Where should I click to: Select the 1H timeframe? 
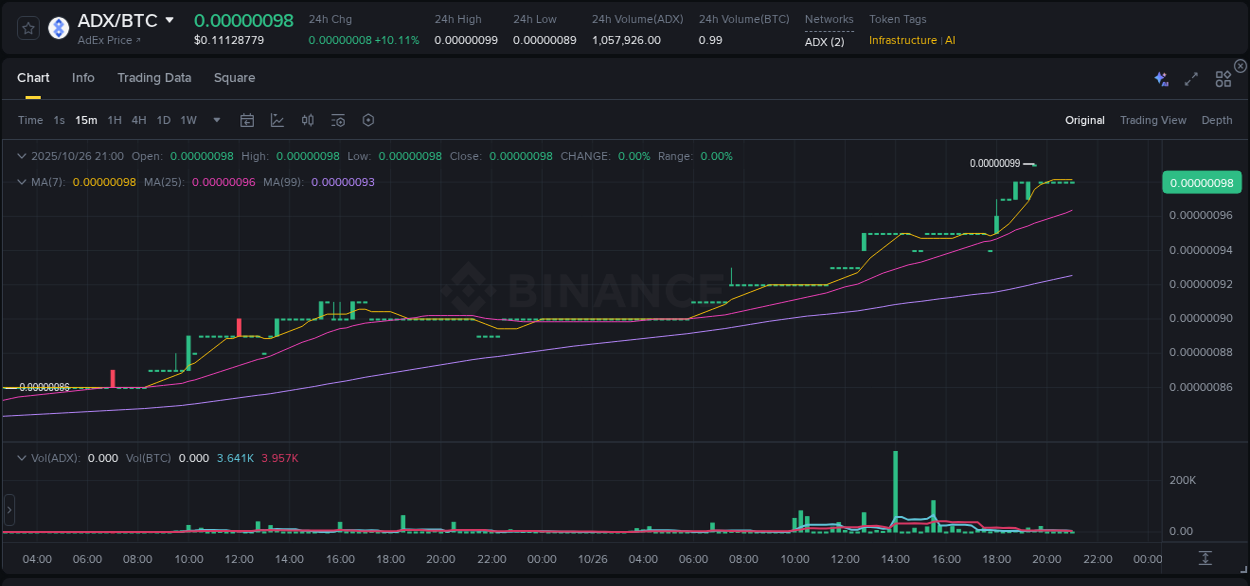[113, 120]
